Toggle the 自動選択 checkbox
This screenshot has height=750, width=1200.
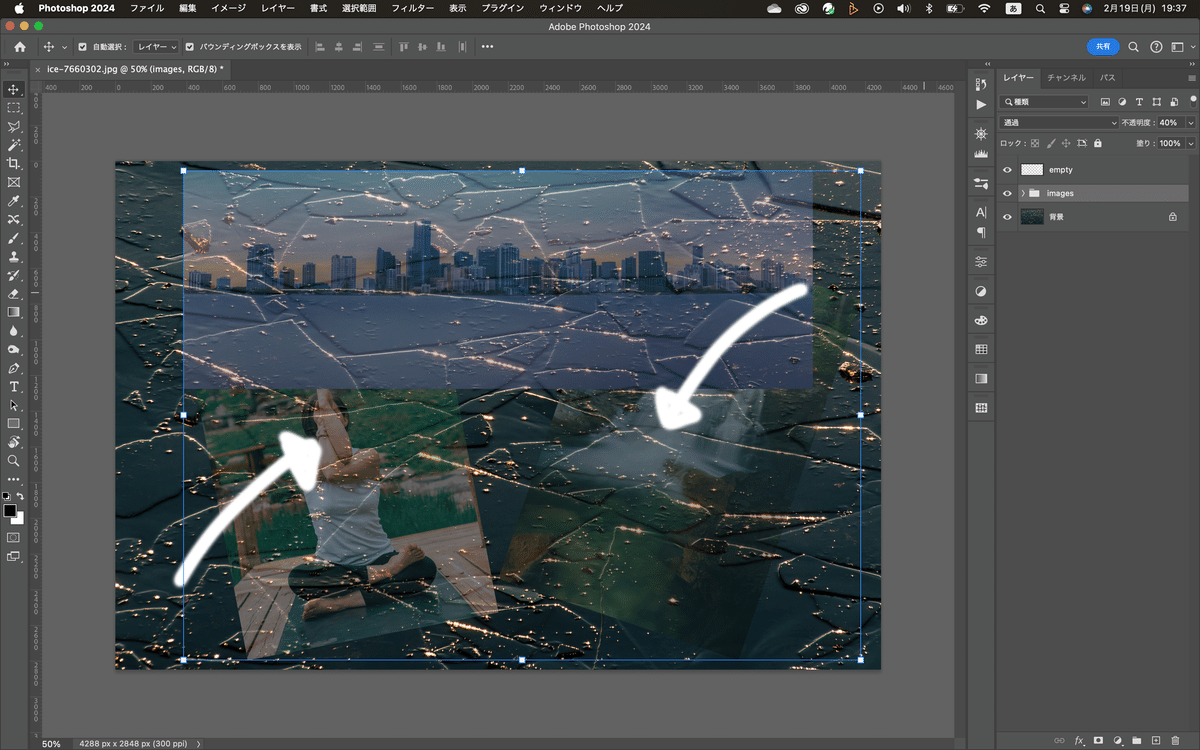click(x=83, y=47)
